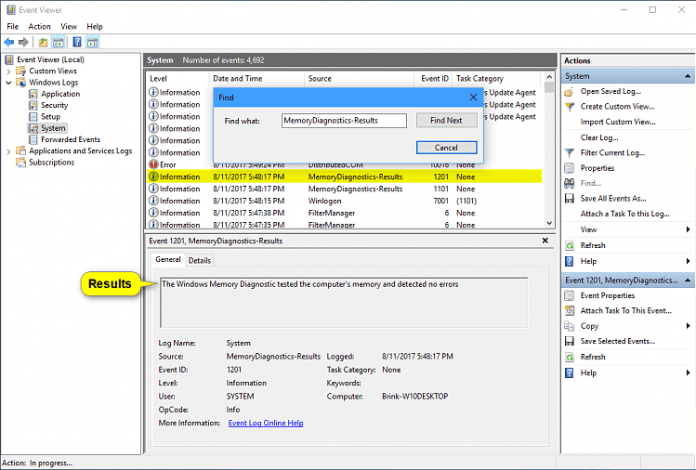Click the Forward arrow toolbar icon
Screen dimensions: 696x470
[x=23, y=42]
